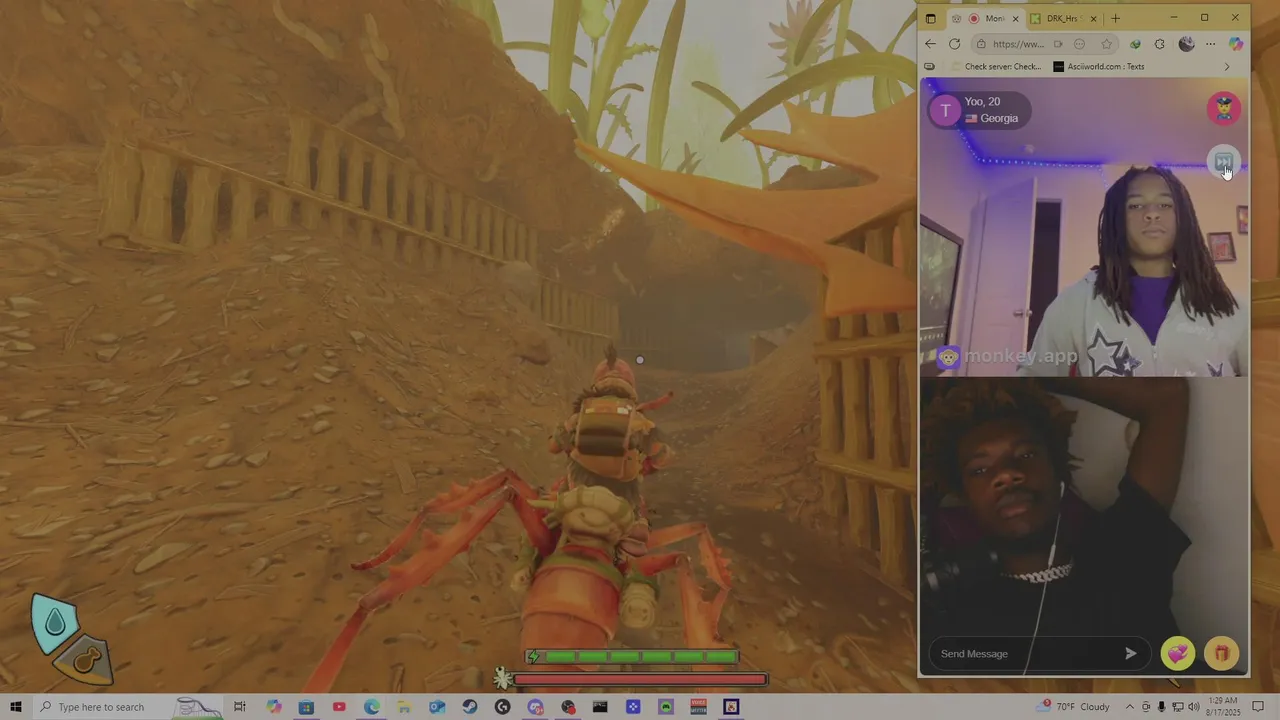Image resolution: width=1280 pixels, height=720 pixels.
Task: Click the network tray icon
Action: 1177,707
